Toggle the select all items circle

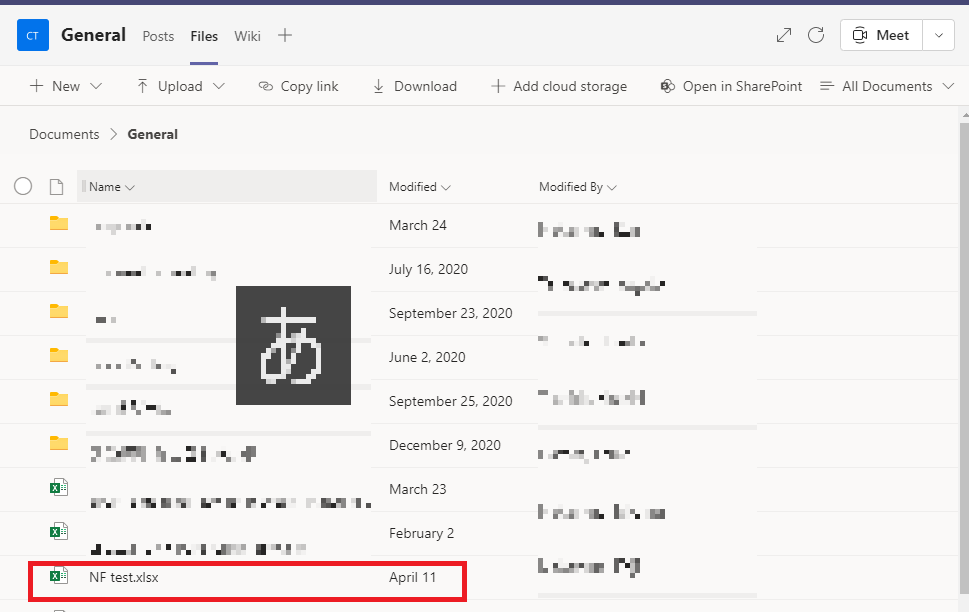[23, 186]
